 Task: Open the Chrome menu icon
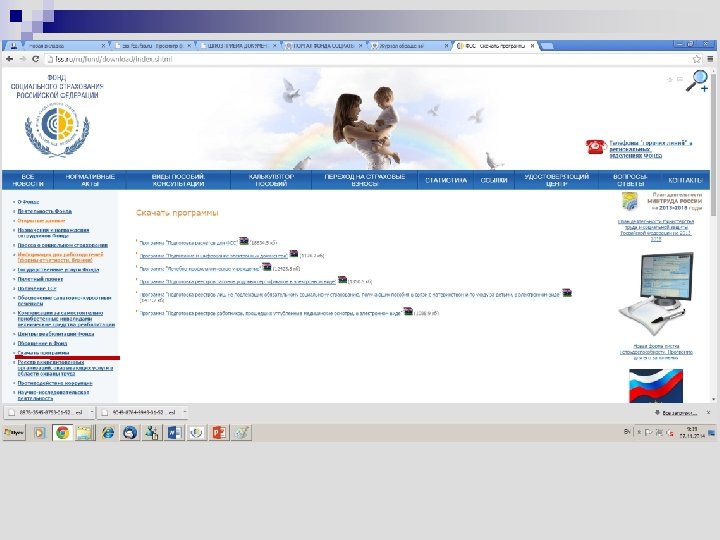pyautogui.click(x=710, y=59)
